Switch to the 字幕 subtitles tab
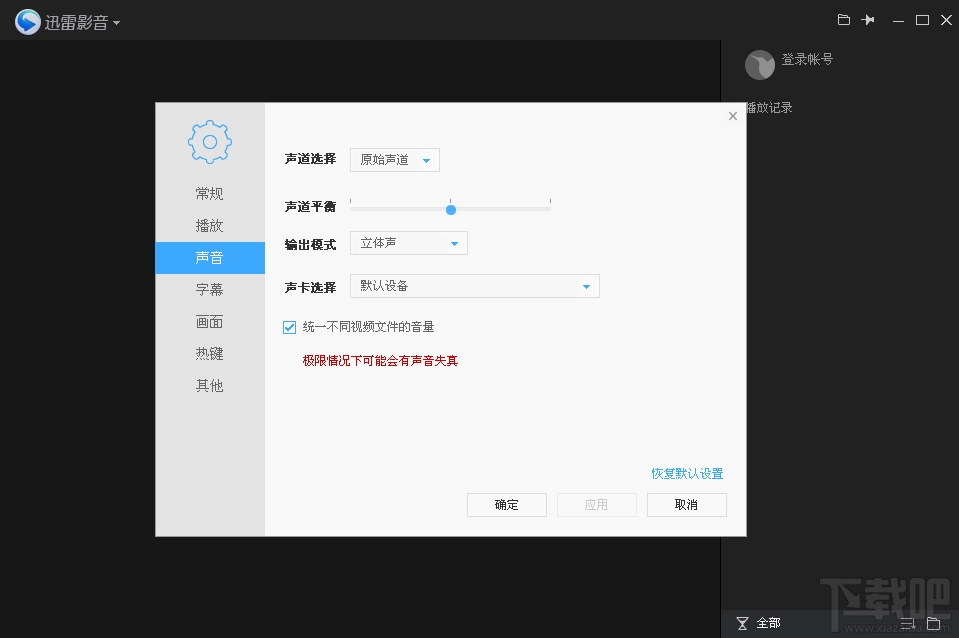 tap(209, 289)
